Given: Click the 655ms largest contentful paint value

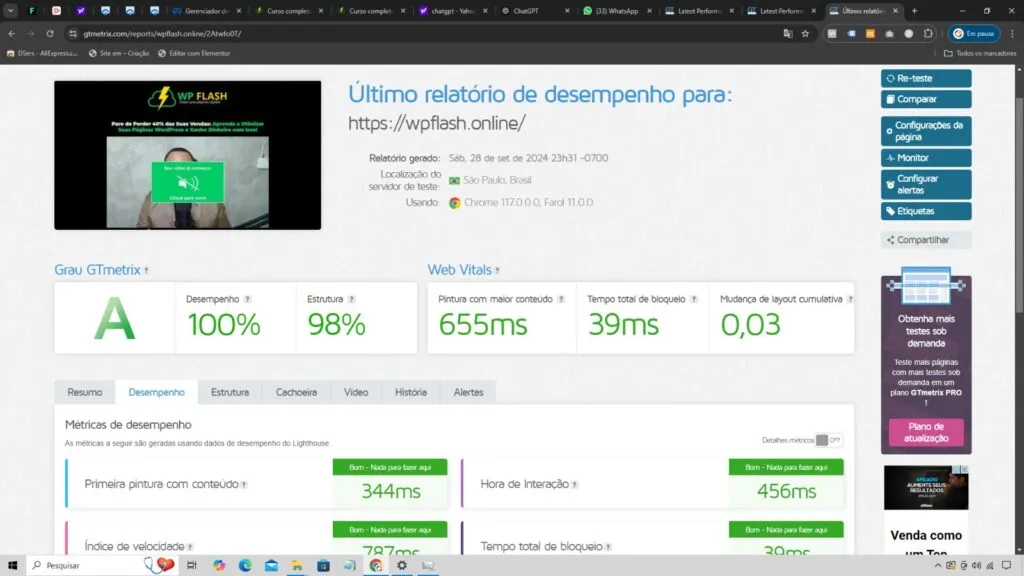Looking at the screenshot, I should pyautogui.click(x=483, y=325).
